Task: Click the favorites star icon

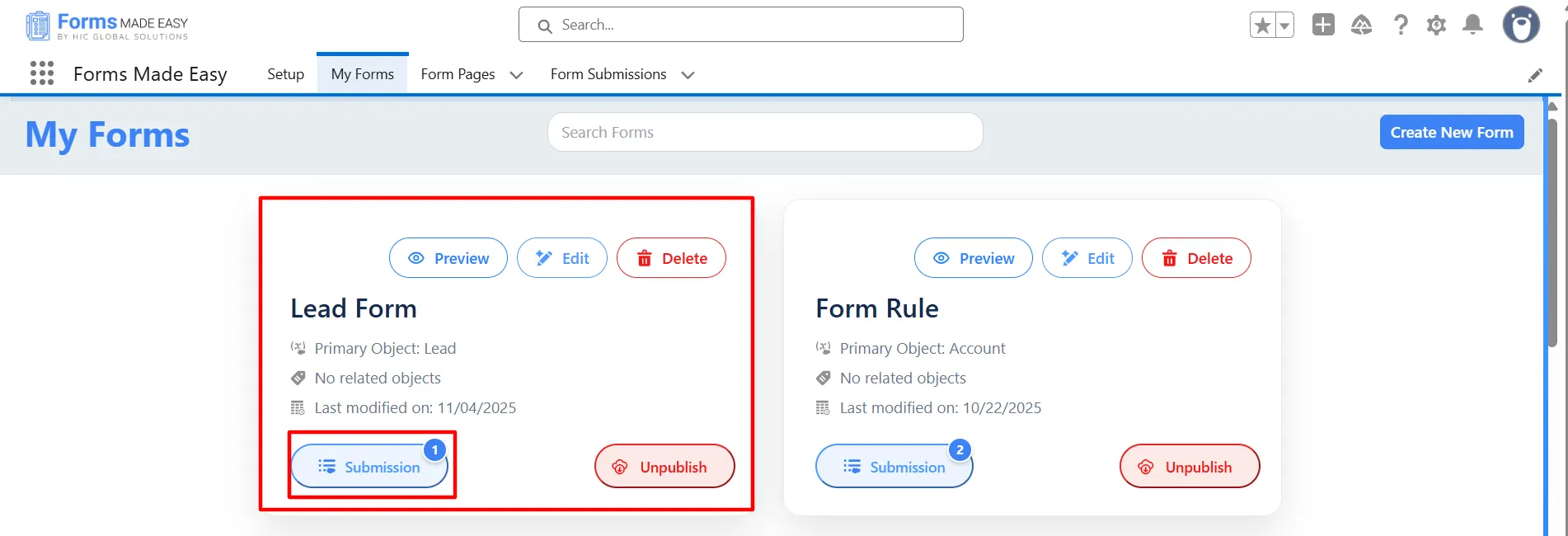Action: pos(1262,26)
